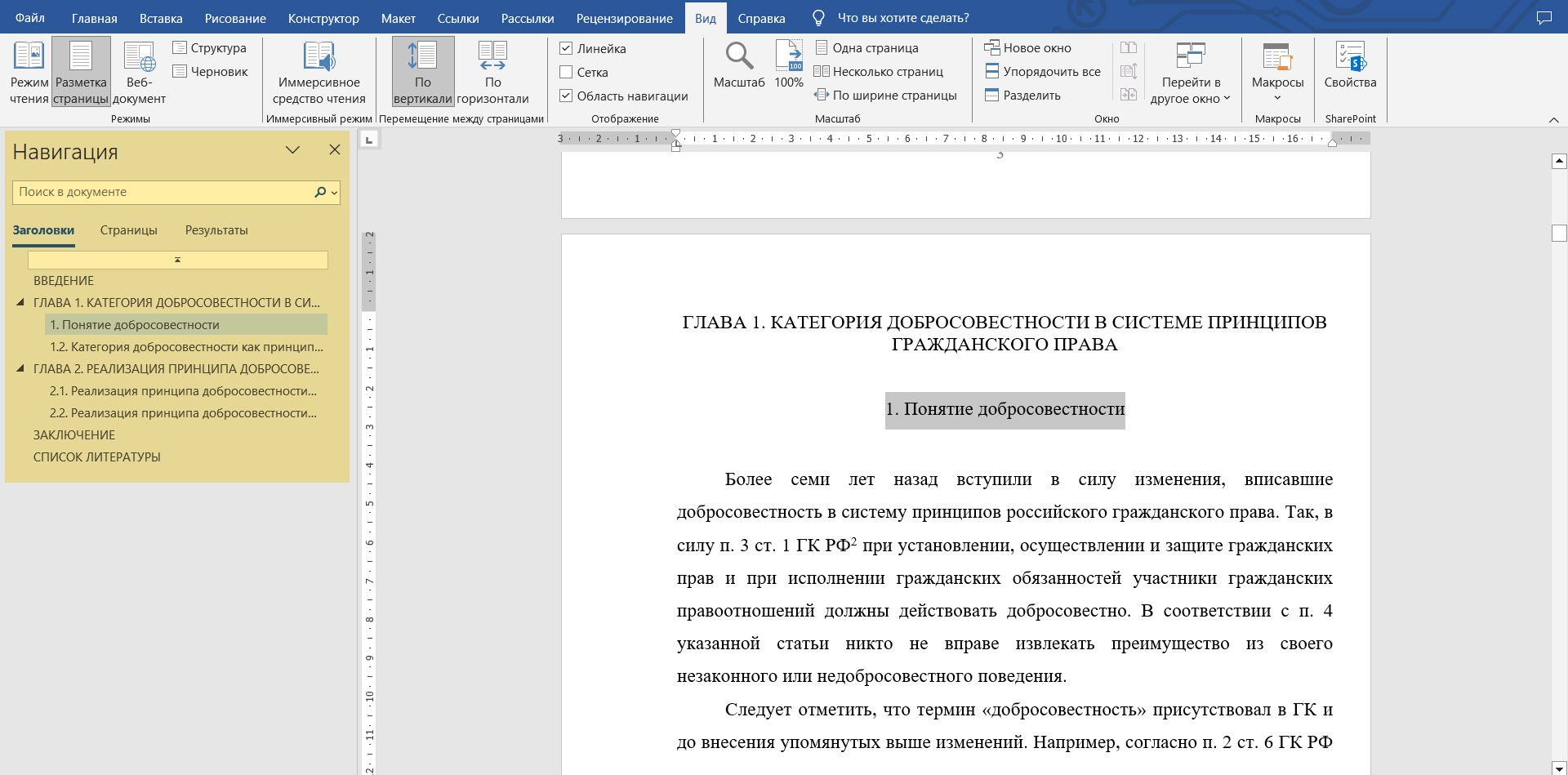1568x775 pixels.
Task: Open Structure (Структура) outline view
Action: (210, 48)
